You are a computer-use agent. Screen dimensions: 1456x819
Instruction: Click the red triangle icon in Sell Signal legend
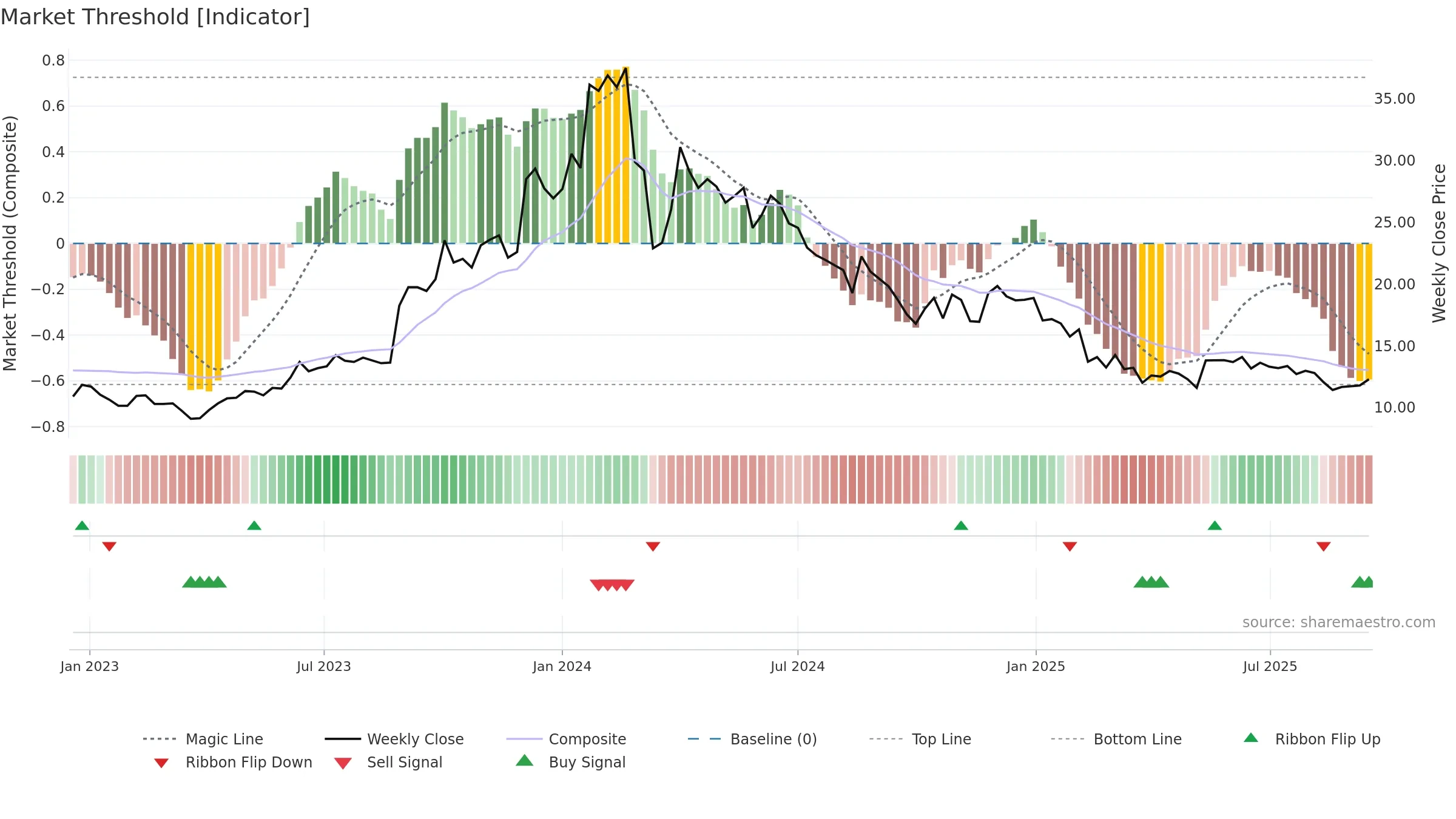point(343,763)
